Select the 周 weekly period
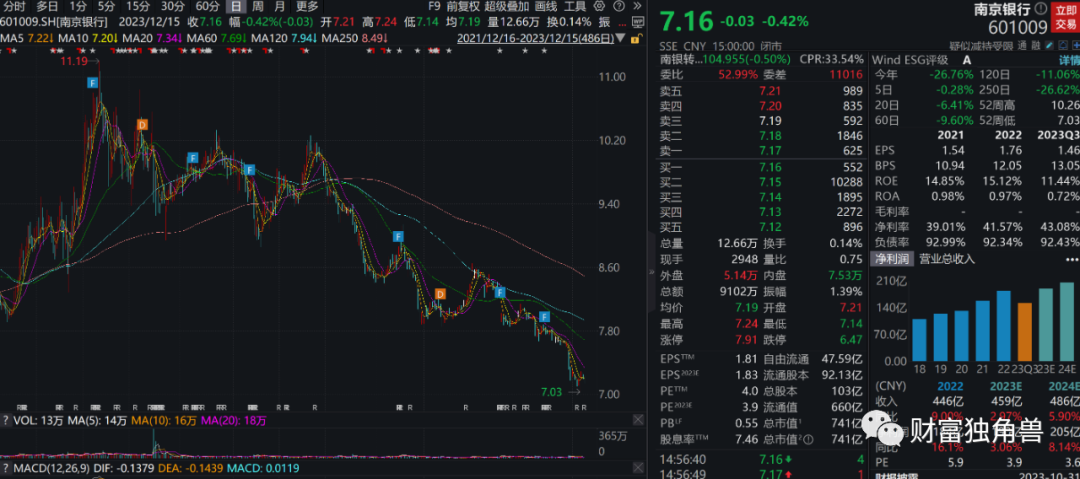 click(257, 6)
